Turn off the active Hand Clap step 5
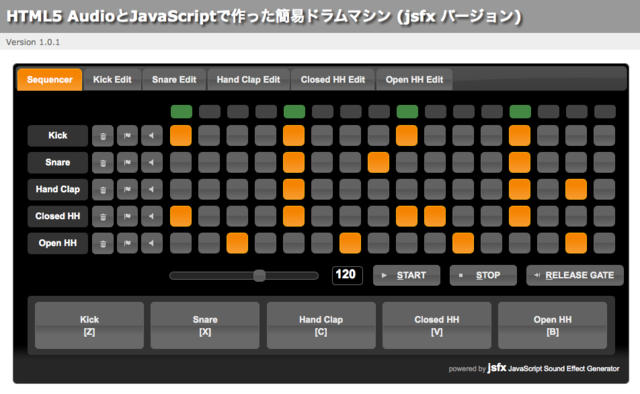Viewport: 640px width, 394px height. pyautogui.click(x=294, y=189)
